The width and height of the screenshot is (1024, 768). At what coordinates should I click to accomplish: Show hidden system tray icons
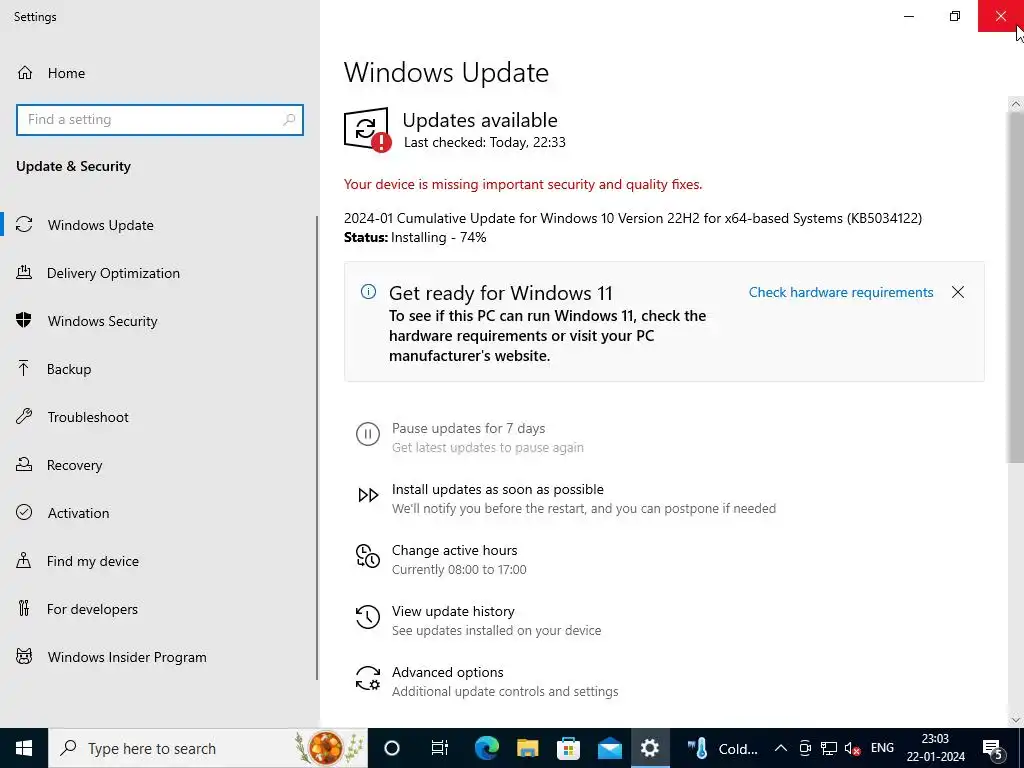780,748
